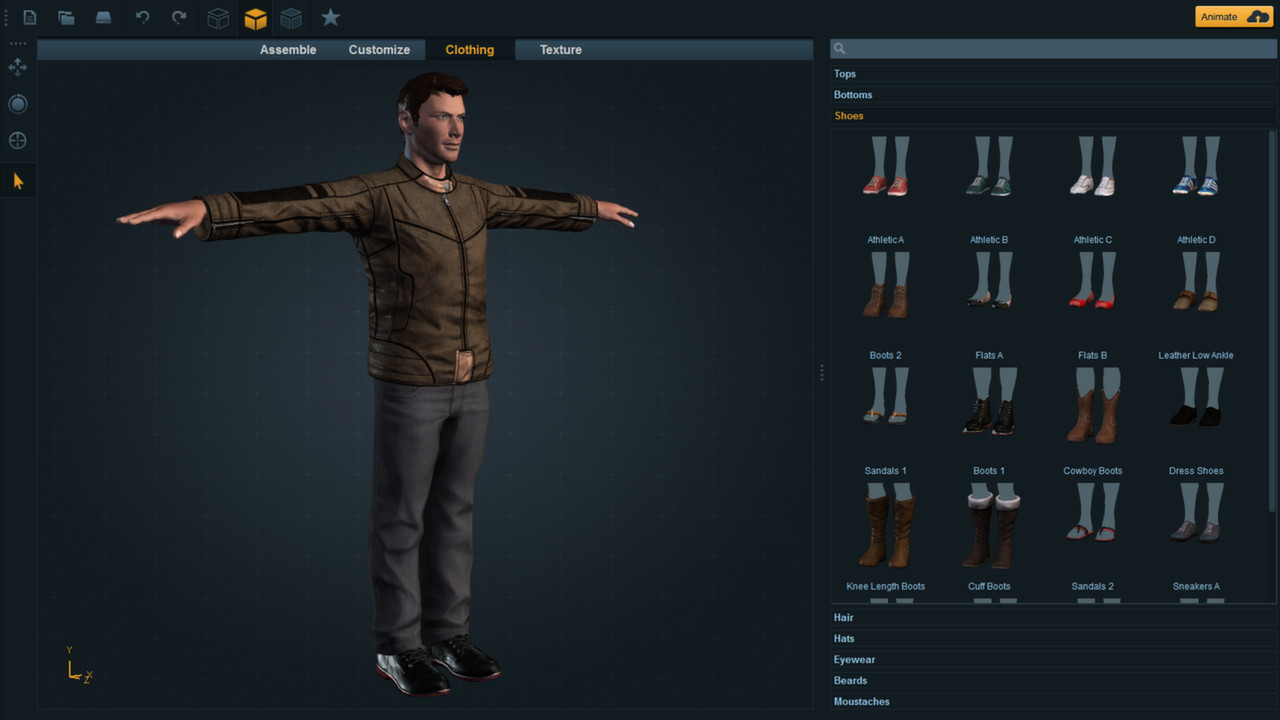
Task: Save the current character
Action: tap(103, 17)
